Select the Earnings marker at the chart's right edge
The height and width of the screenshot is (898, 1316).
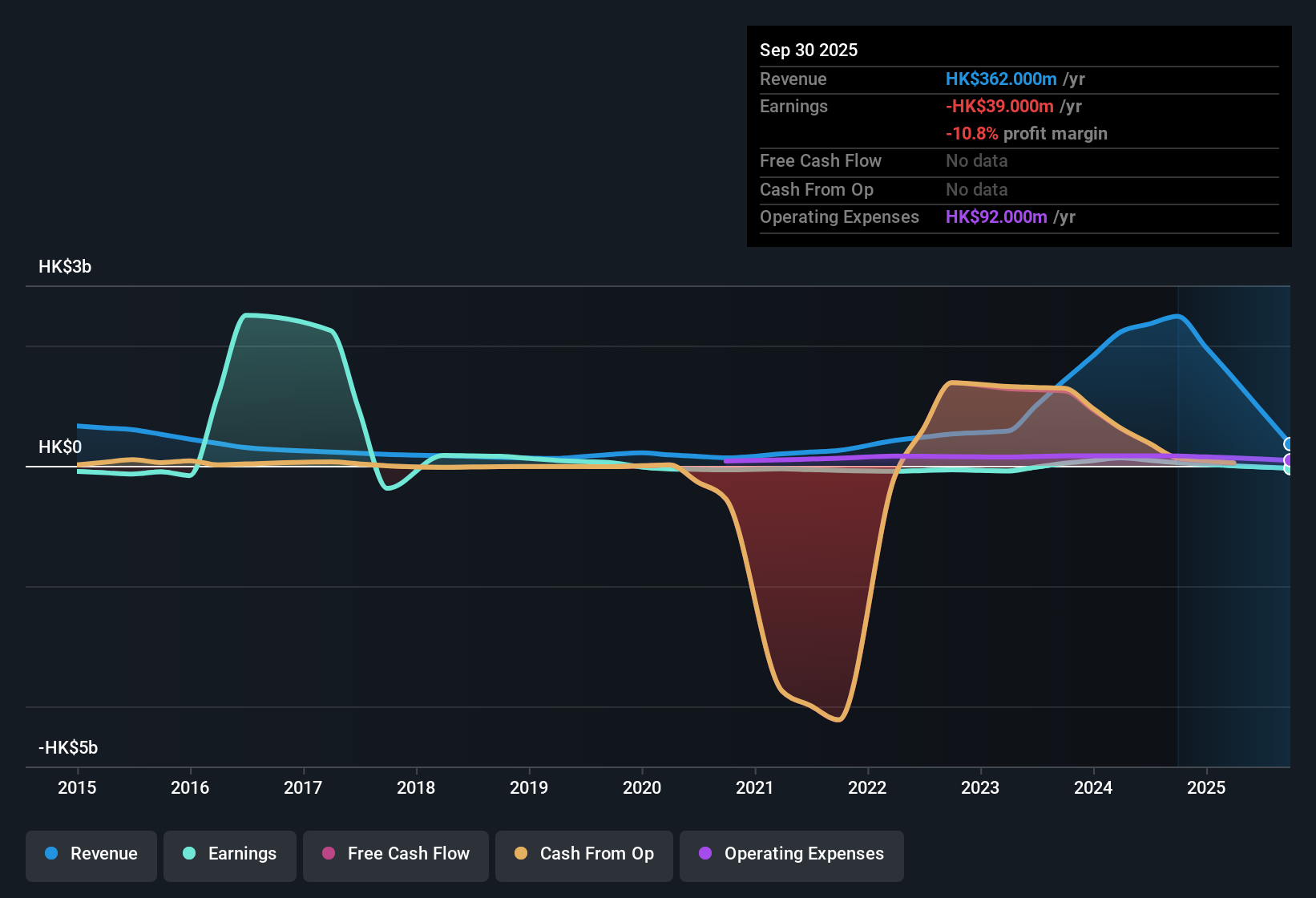point(1289,469)
